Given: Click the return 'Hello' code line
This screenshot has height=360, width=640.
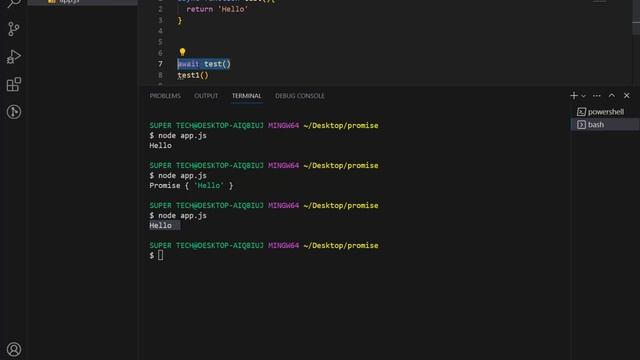Looking at the screenshot, I should [217, 9].
